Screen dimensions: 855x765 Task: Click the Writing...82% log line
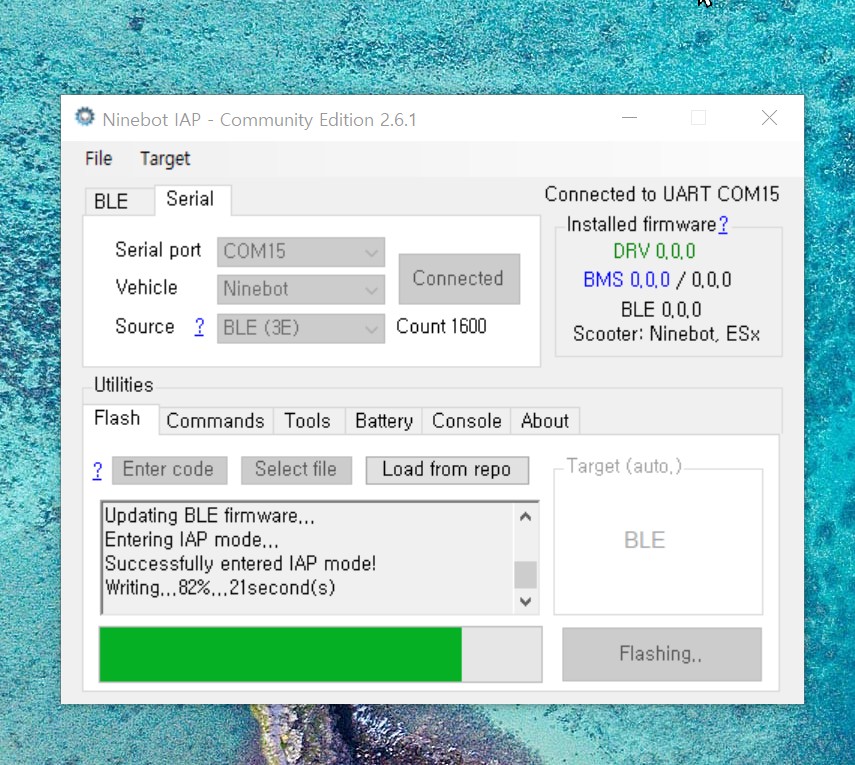click(220, 588)
